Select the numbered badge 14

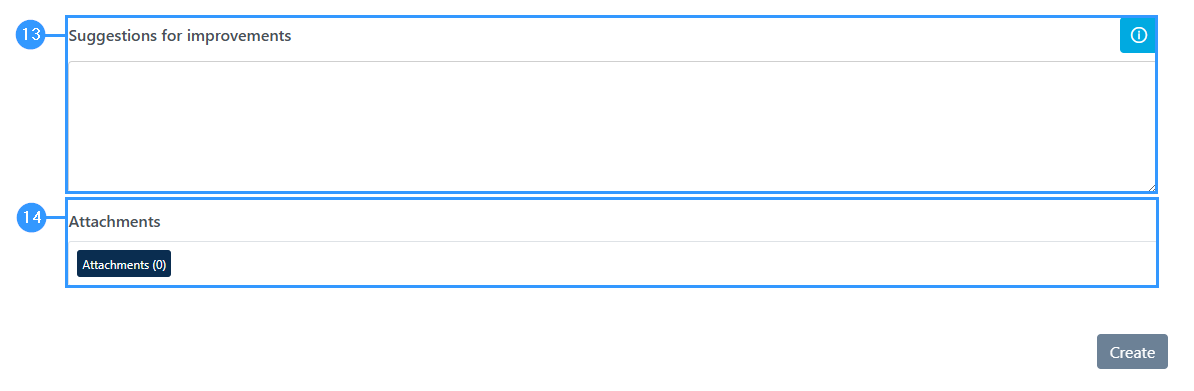pos(31,217)
